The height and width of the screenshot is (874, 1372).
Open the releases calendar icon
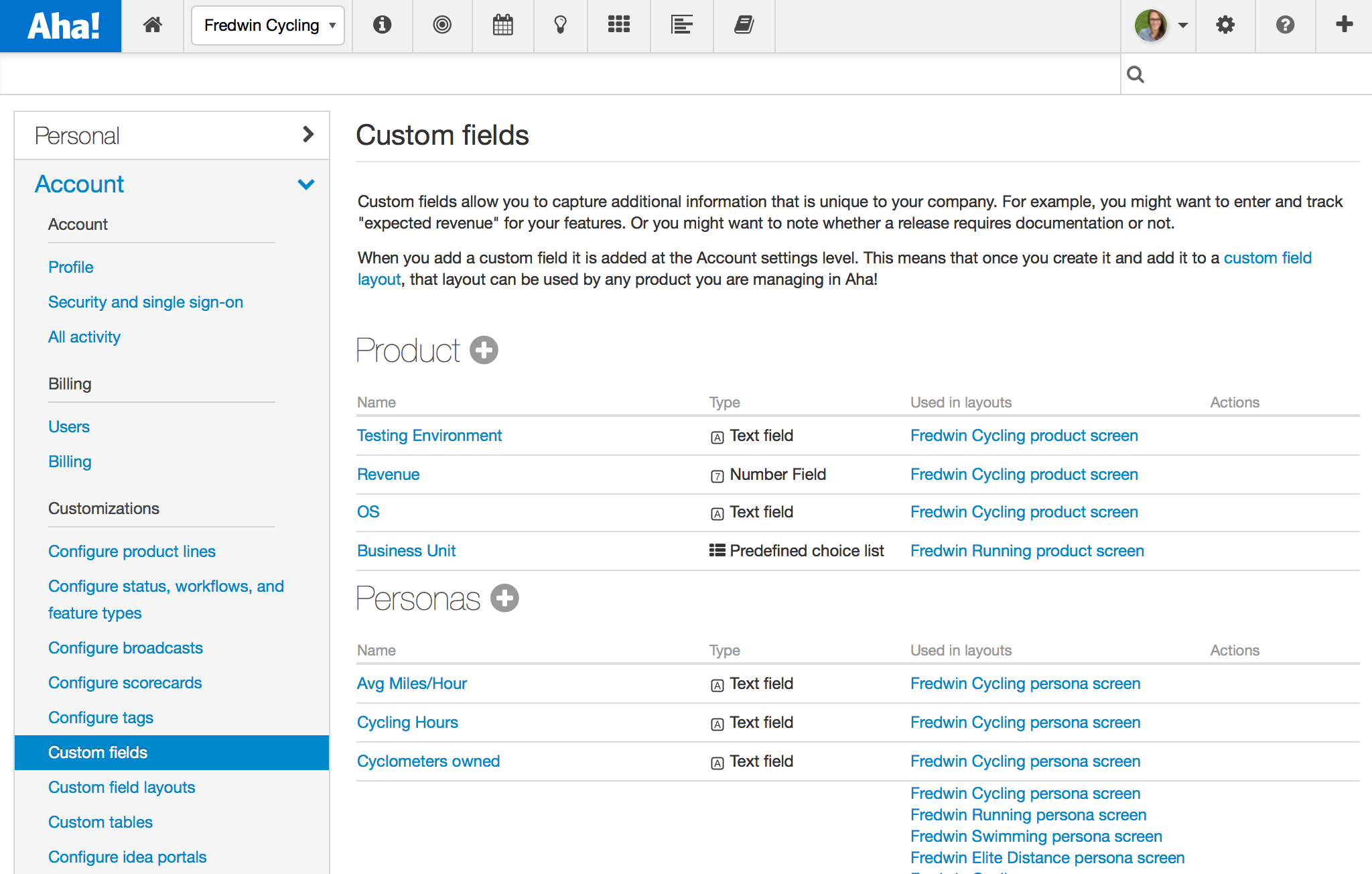[502, 25]
